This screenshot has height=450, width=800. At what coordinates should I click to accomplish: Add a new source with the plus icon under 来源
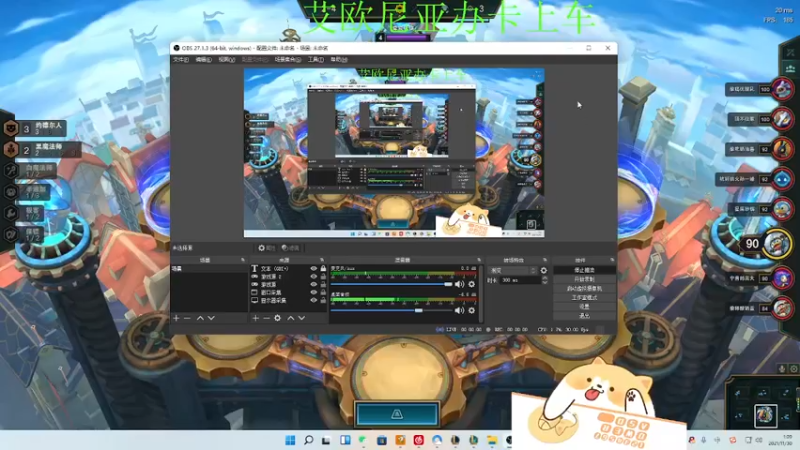click(x=256, y=318)
